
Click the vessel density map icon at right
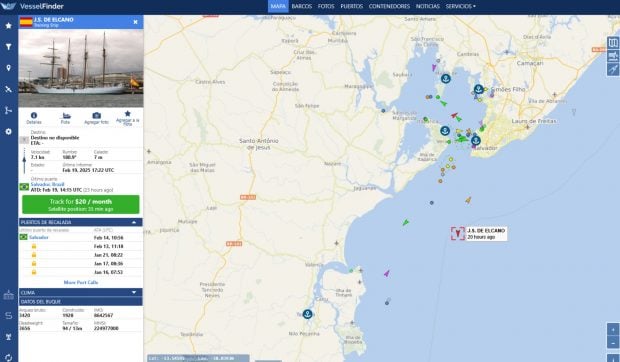(613, 56)
